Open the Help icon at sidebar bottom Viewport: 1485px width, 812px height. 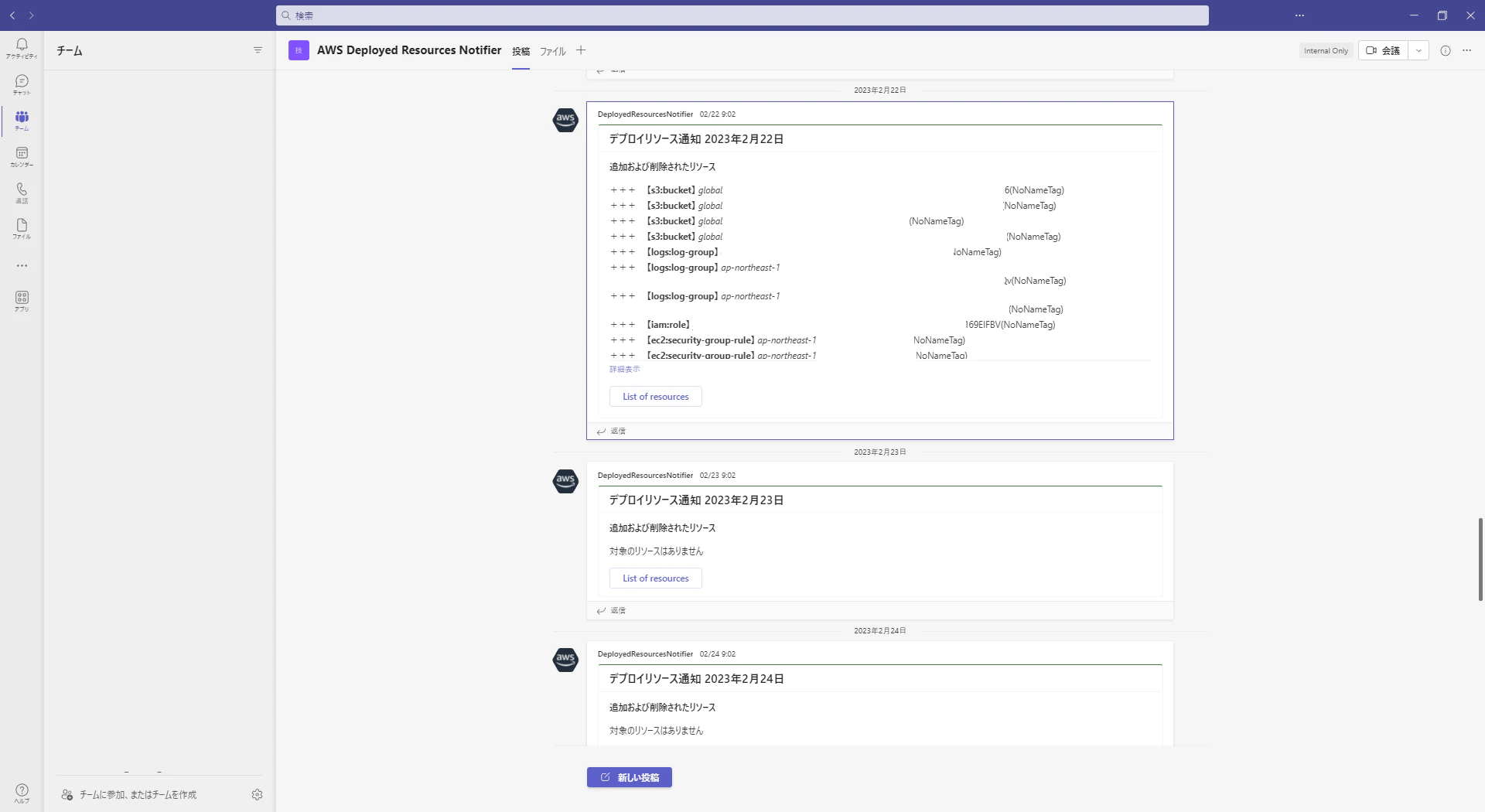pyautogui.click(x=22, y=793)
